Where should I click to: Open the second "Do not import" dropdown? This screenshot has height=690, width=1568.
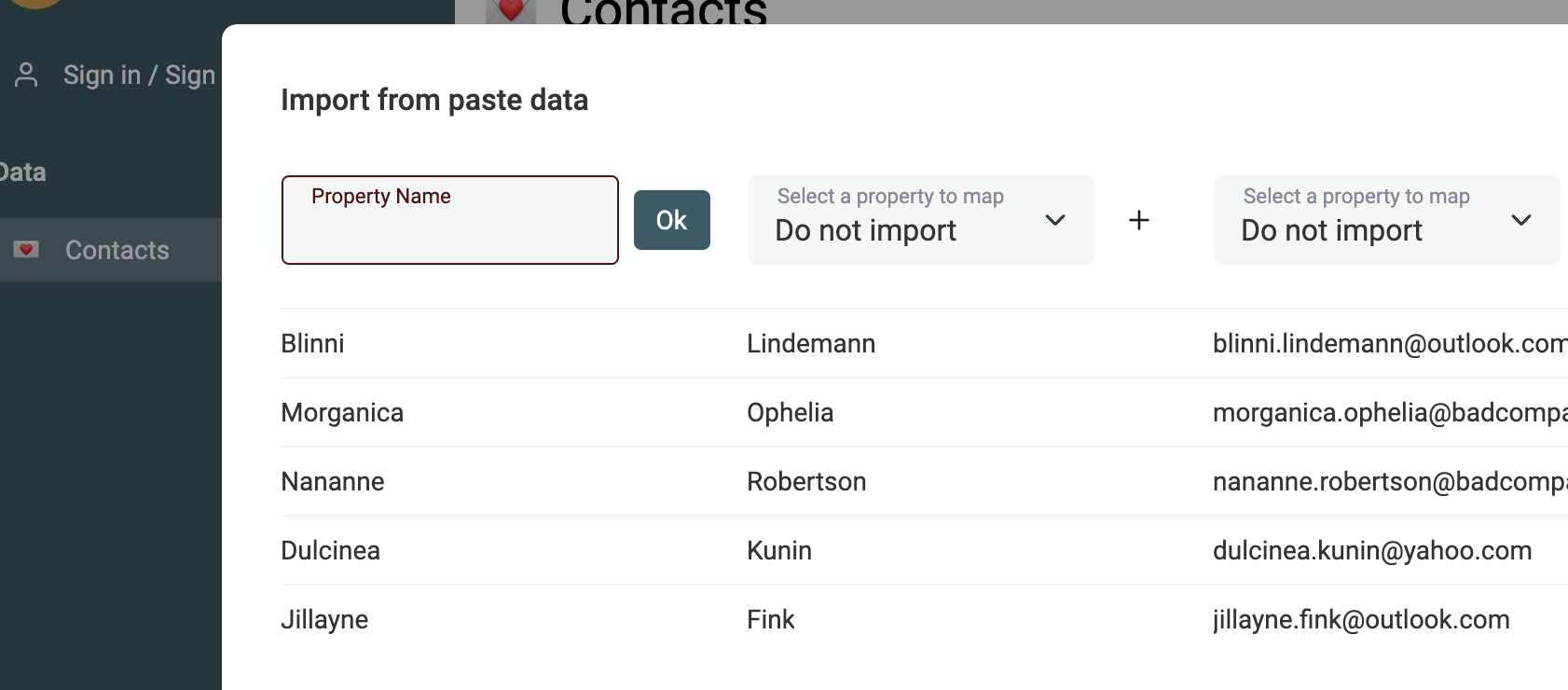pyautogui.click(x=1385, y=220)
